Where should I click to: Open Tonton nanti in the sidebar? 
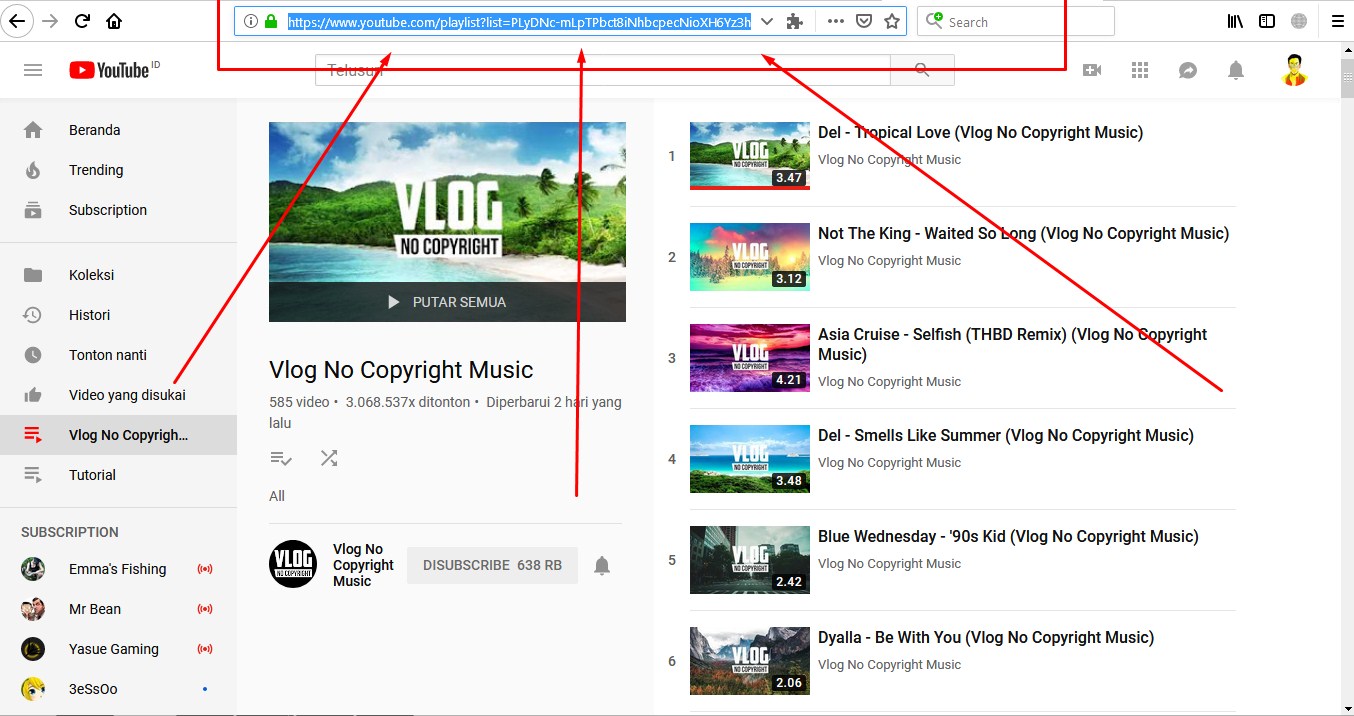(118, 355)
